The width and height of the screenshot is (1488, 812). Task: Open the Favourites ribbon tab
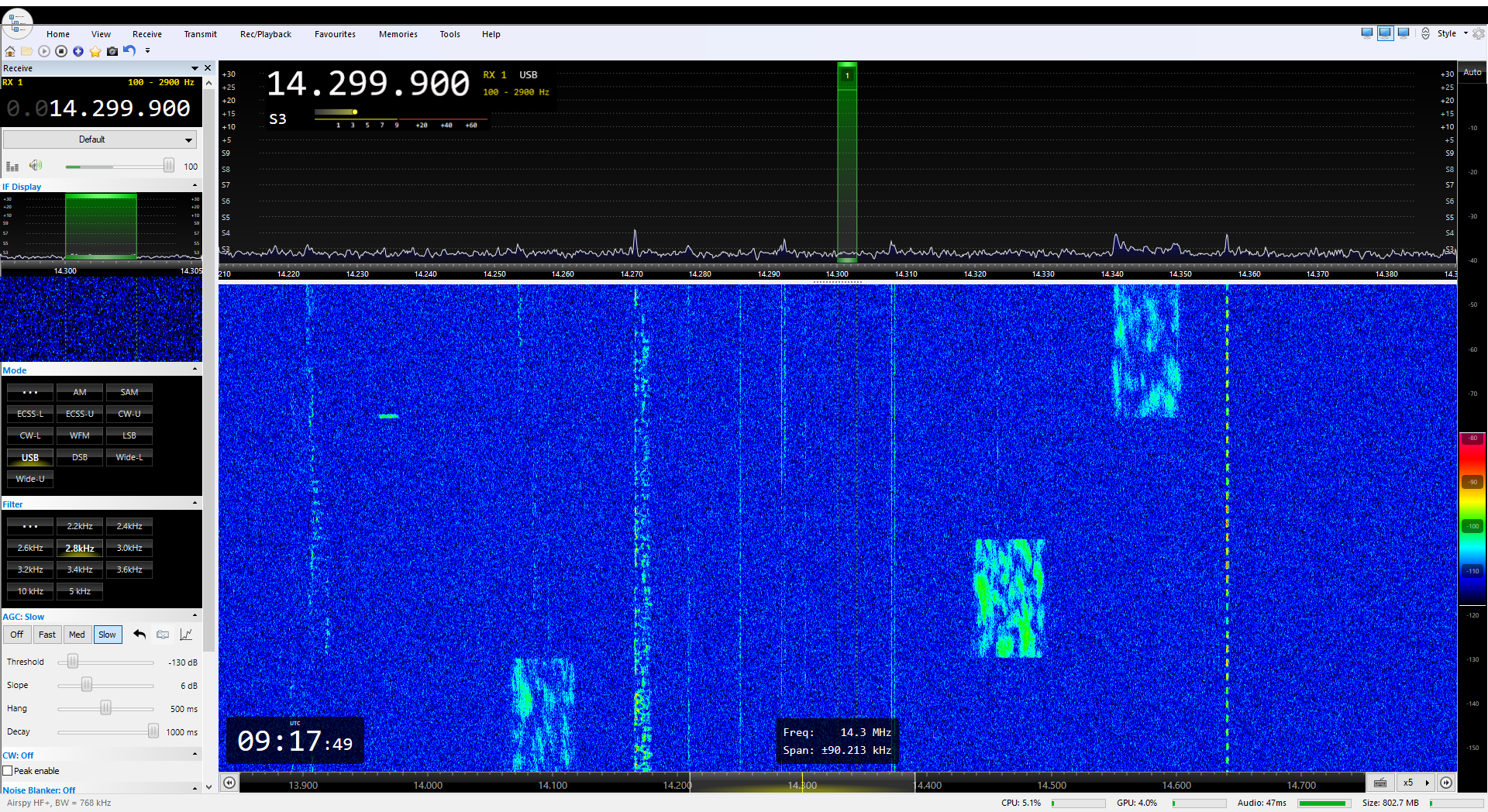tap(335, 34)
